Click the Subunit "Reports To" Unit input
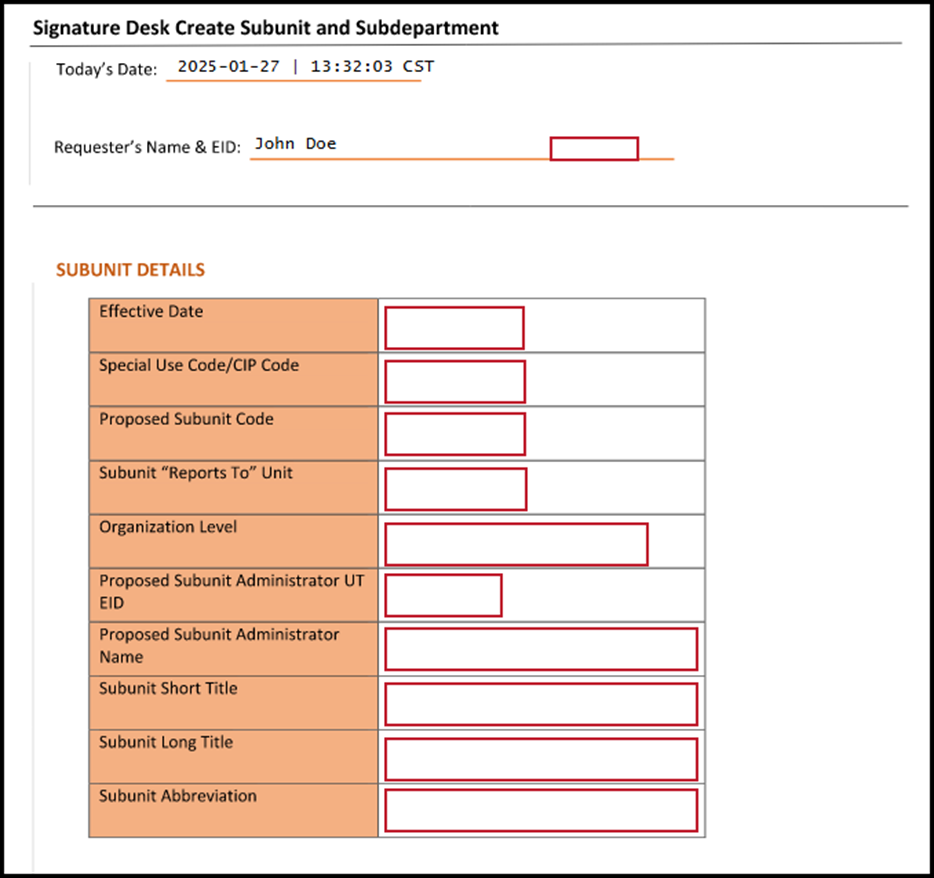Screen dimensions: 934x878 pos(456,488)
